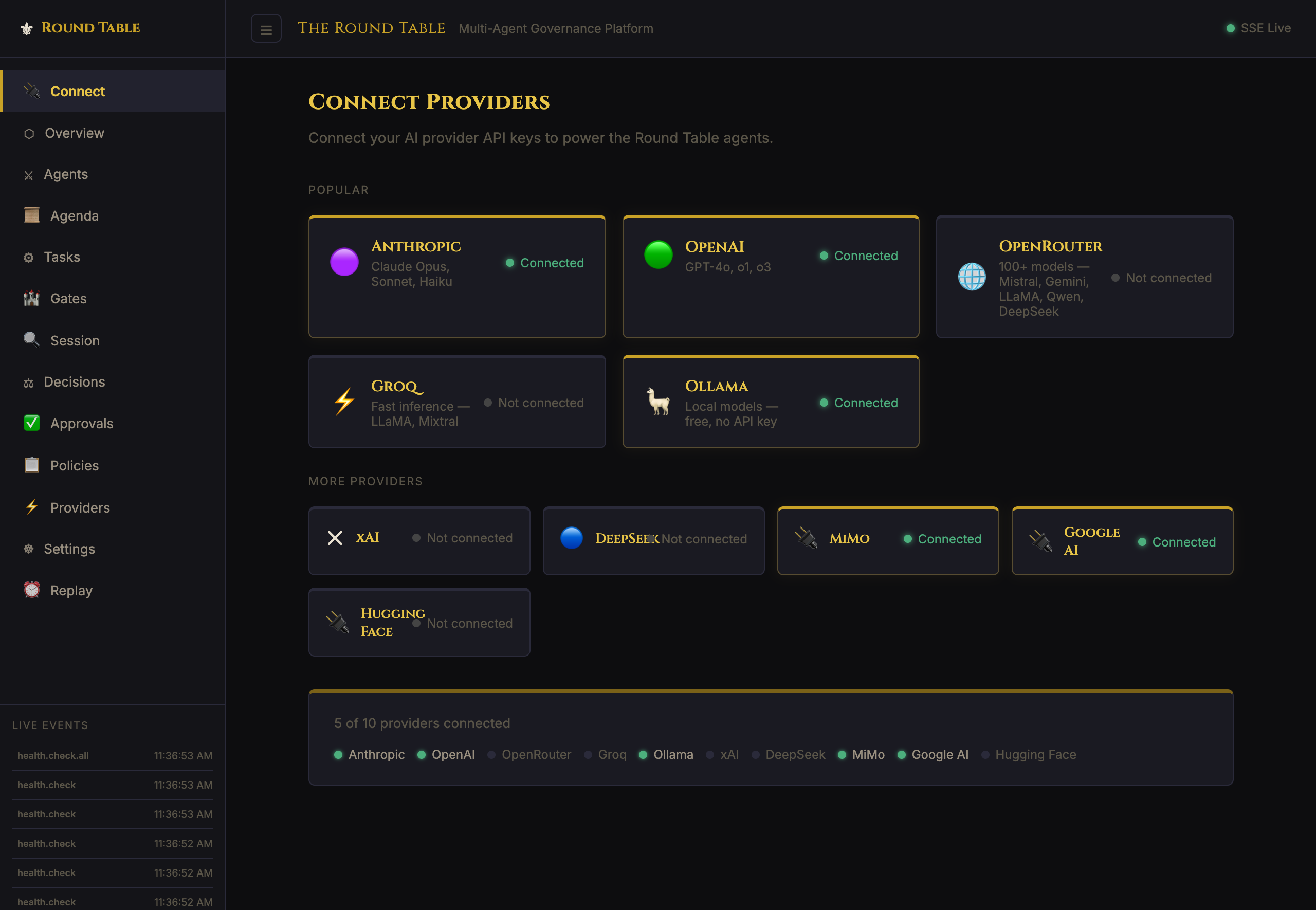Screen dimensions: 1316x910
Task: Click the green checkmark Approvals icon
Action: click(x=32, y=423)
